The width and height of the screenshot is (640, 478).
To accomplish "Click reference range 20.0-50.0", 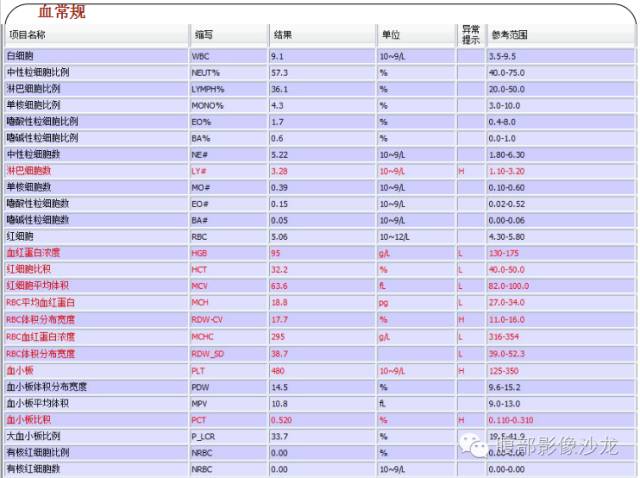I will click(507, 89).
